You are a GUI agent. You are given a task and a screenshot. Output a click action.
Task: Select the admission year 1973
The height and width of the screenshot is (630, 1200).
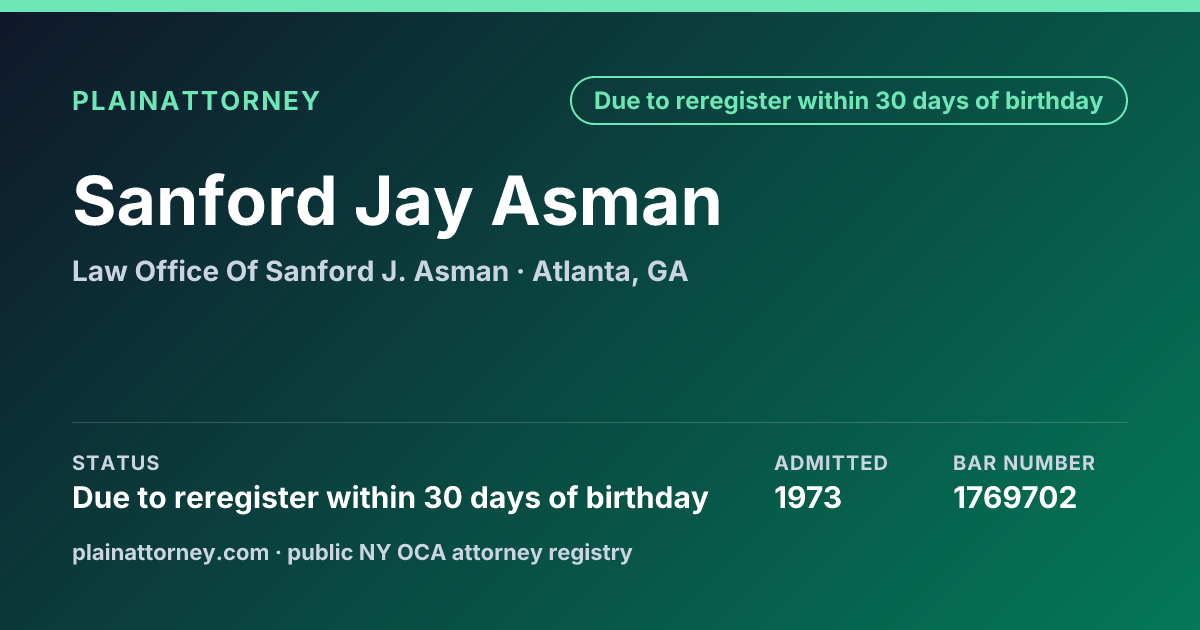808,497
